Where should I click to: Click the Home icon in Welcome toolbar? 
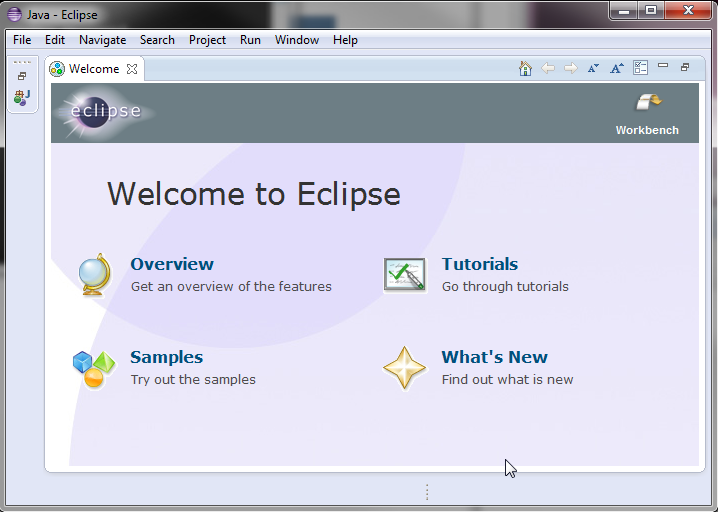[x=525, y=68]
